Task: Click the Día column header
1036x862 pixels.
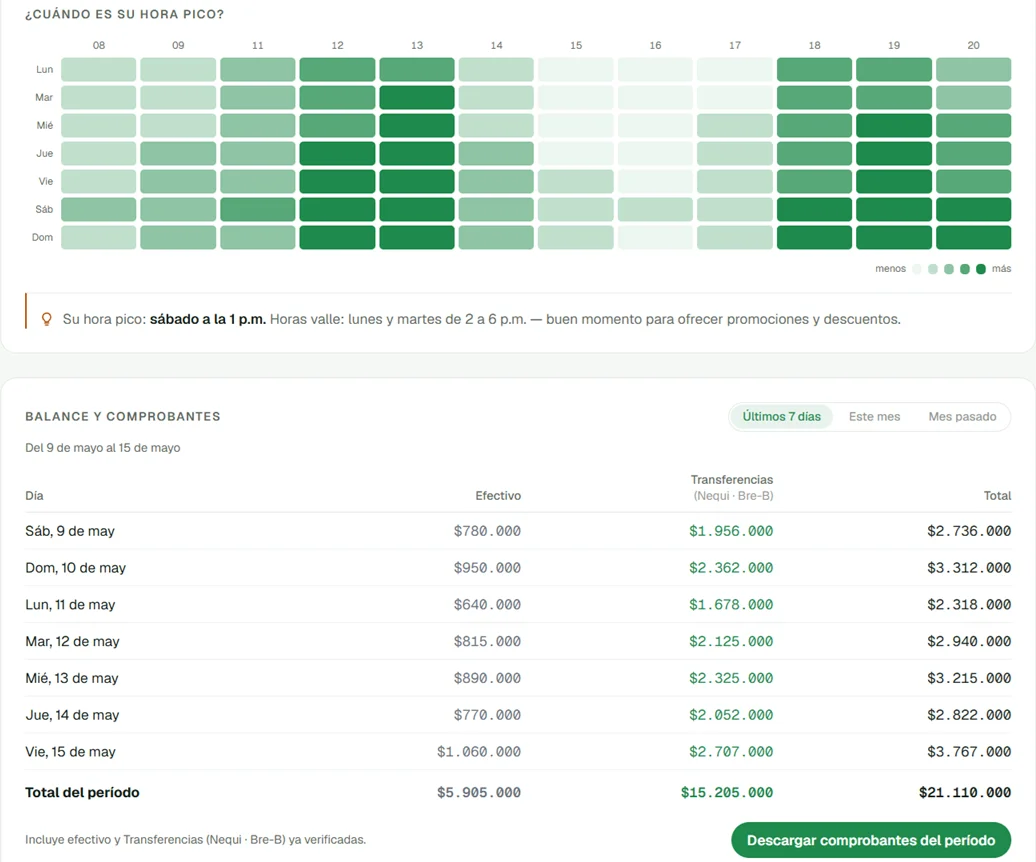Action: 34,496
